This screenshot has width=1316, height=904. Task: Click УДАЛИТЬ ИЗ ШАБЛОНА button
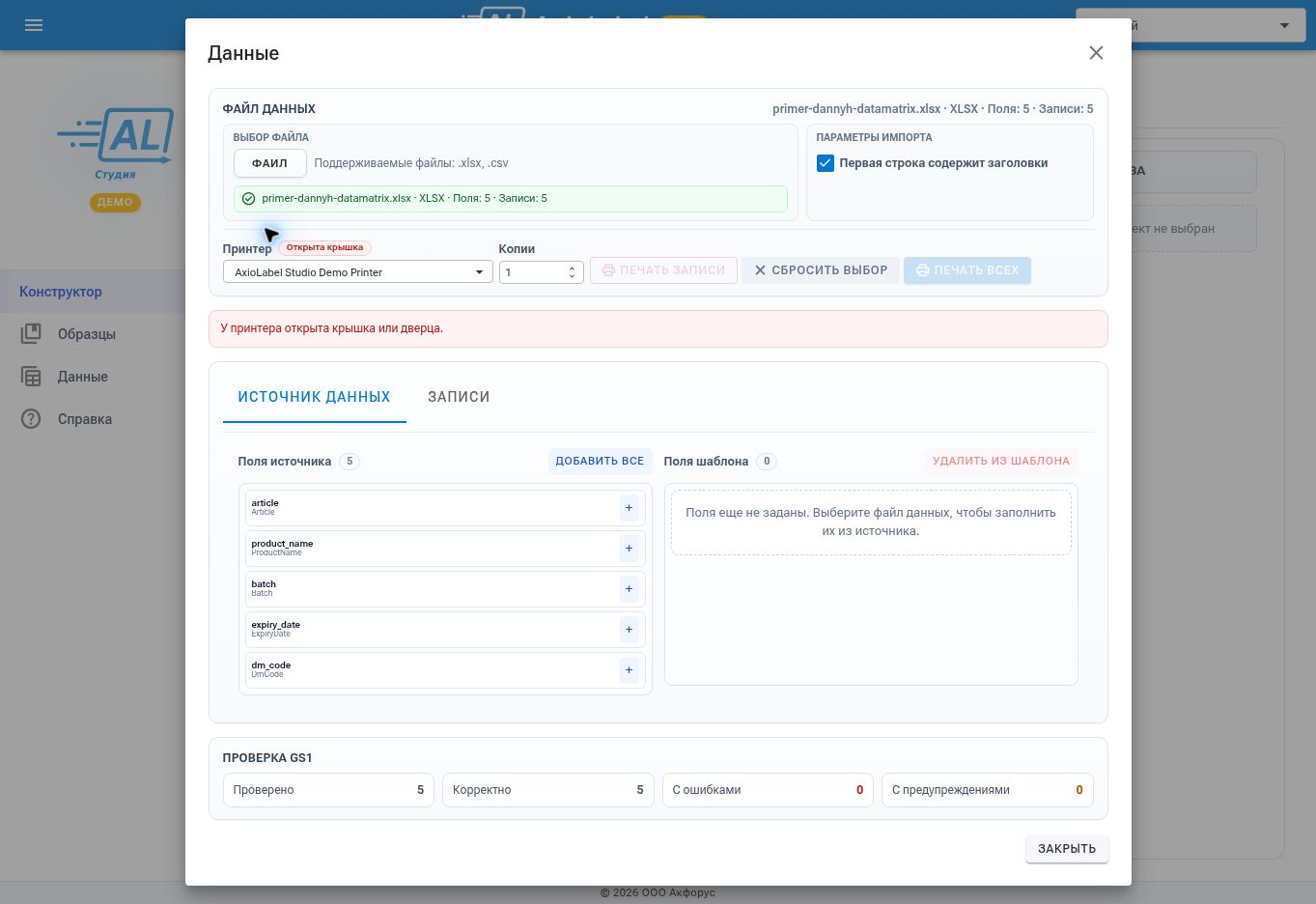pos(1001,462)
